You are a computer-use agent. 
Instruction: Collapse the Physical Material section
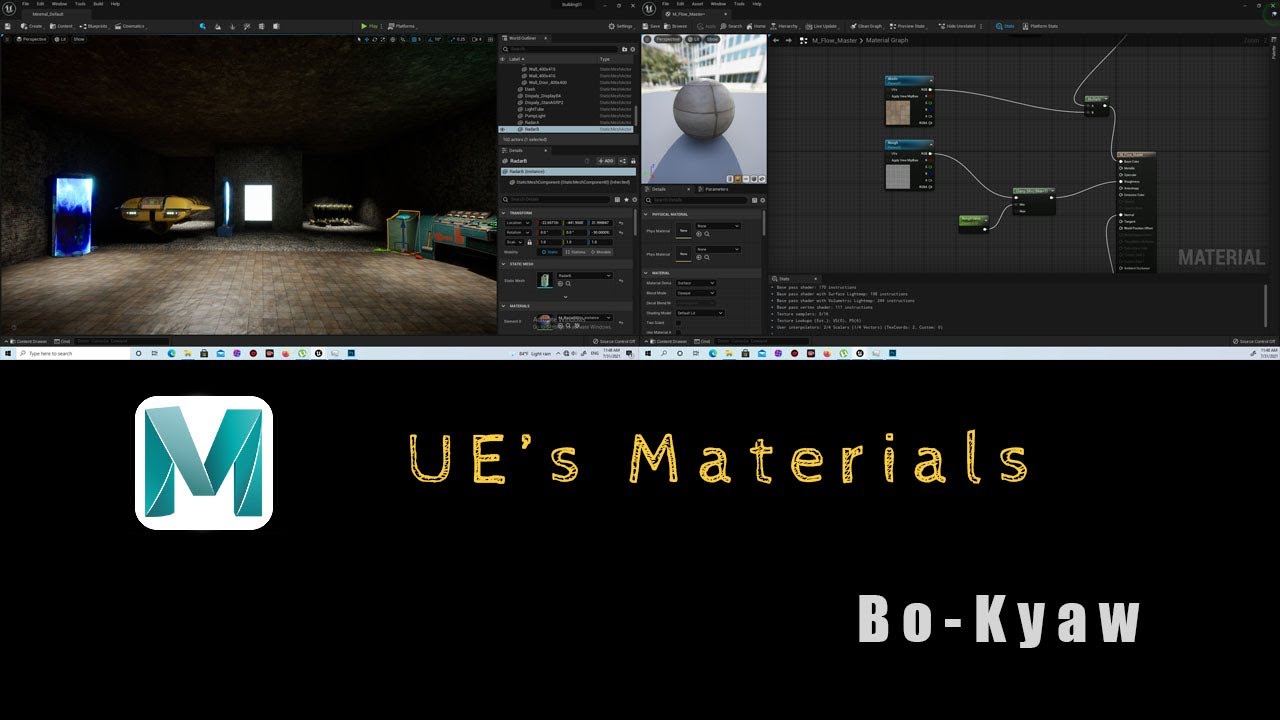click(647, 214)
